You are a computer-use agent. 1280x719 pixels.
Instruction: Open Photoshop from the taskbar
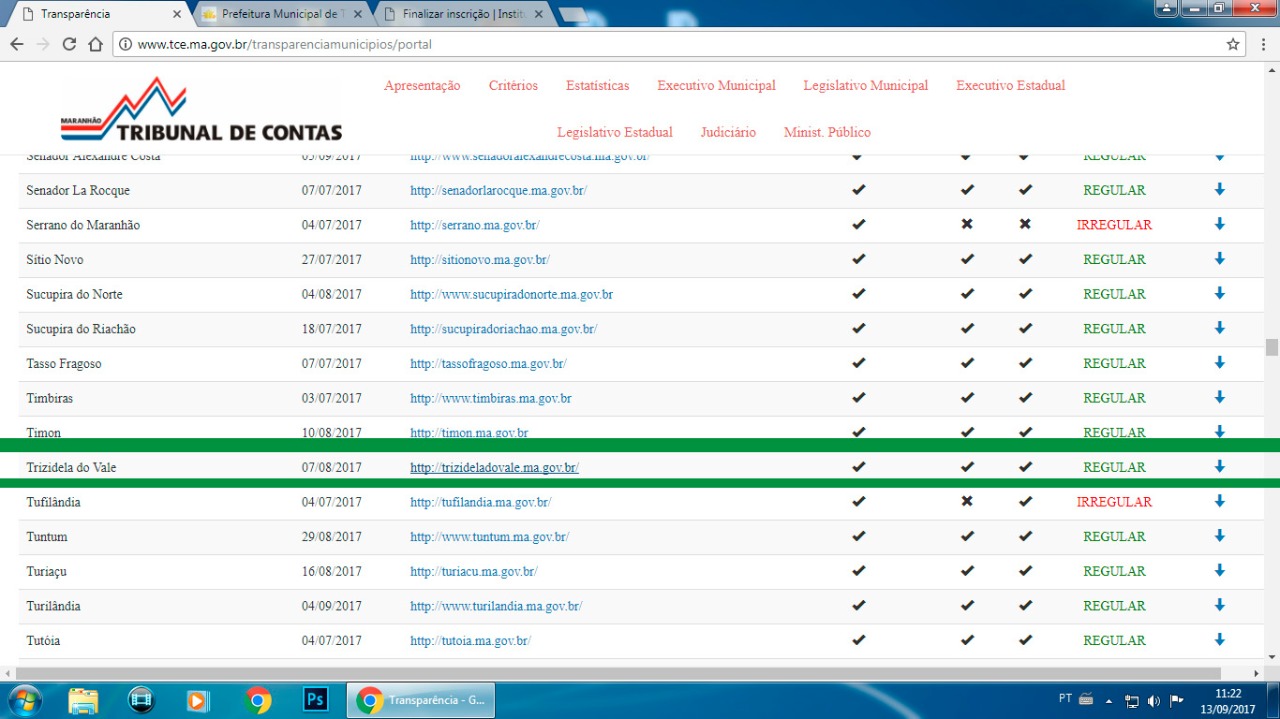[x=315, y=700]
